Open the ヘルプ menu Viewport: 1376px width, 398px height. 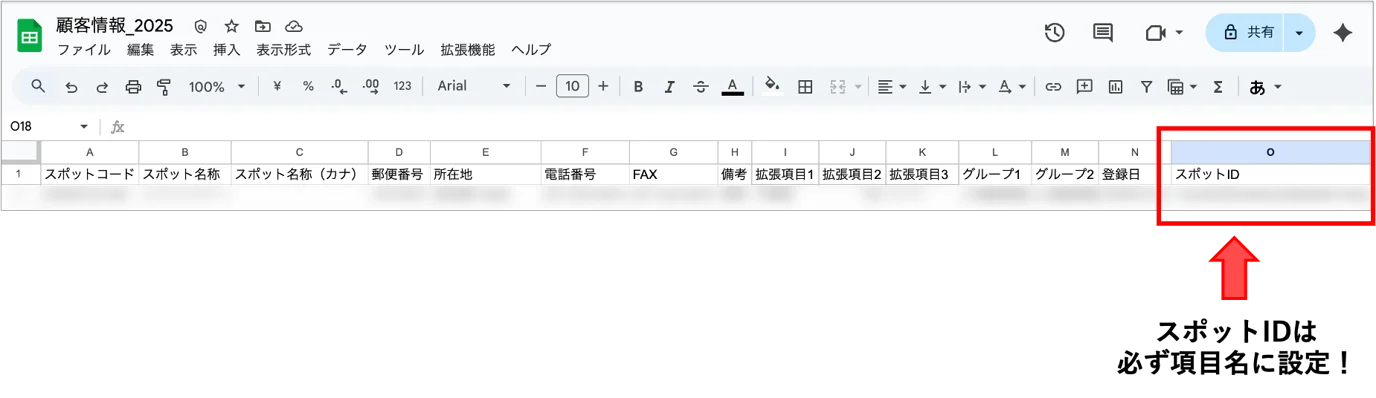(531, 50)
